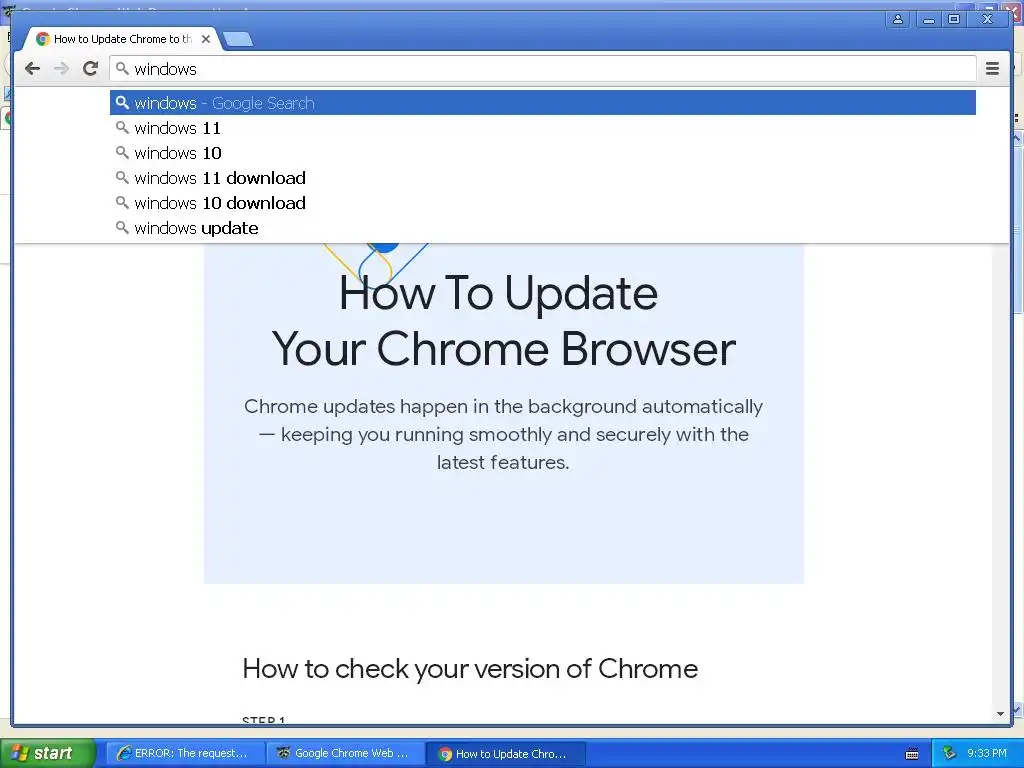Select 'windows 11 download' suggestion
The width and height of the screenshot is (1024, 768).
point(543,178)
